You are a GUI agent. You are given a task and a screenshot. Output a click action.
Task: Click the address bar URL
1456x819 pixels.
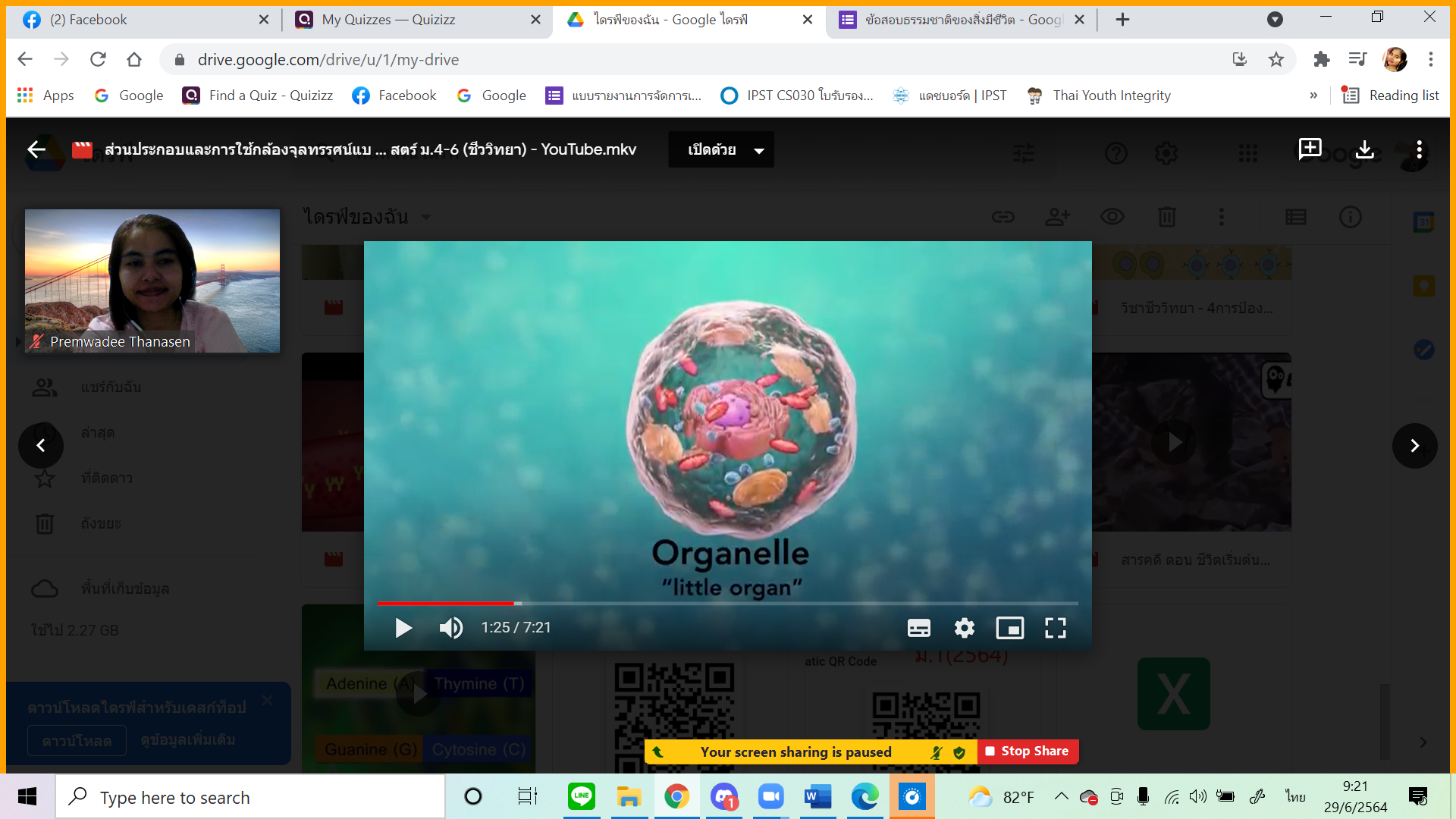click(328, 59)
